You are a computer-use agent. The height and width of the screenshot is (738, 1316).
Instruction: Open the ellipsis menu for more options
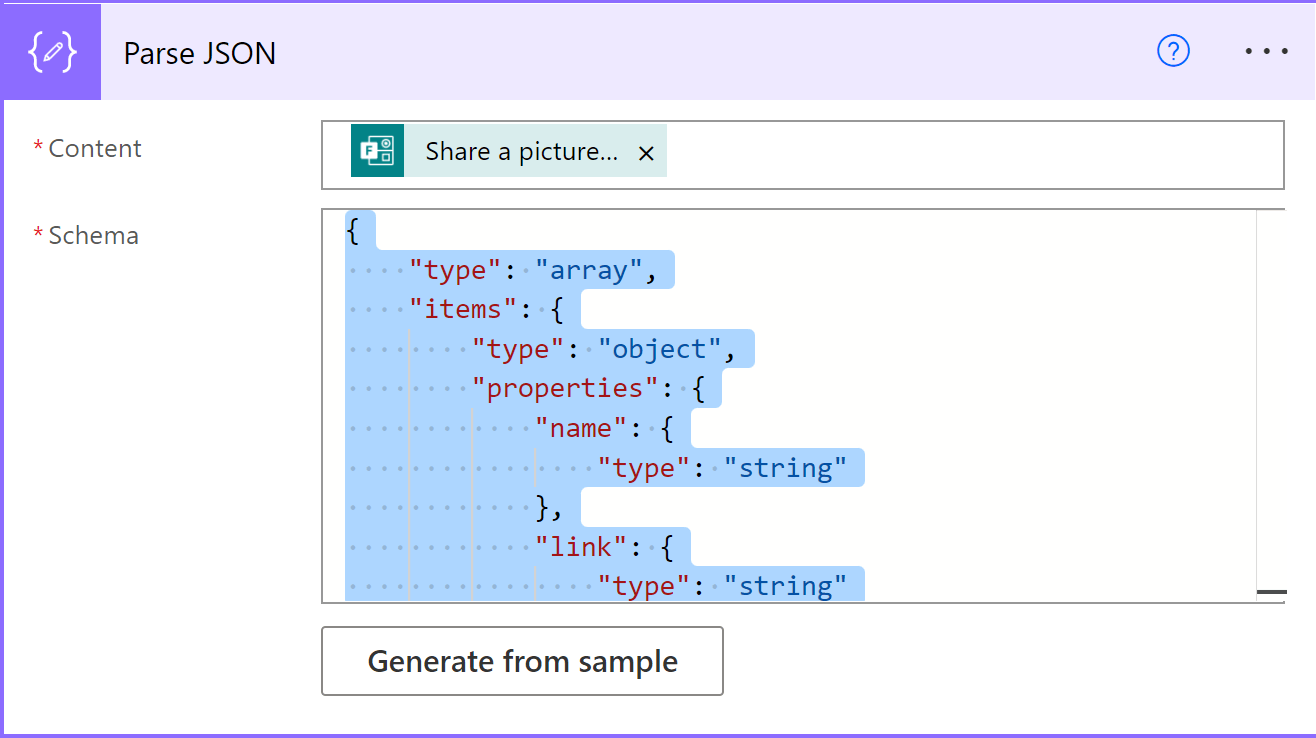tap(1266, 51)
